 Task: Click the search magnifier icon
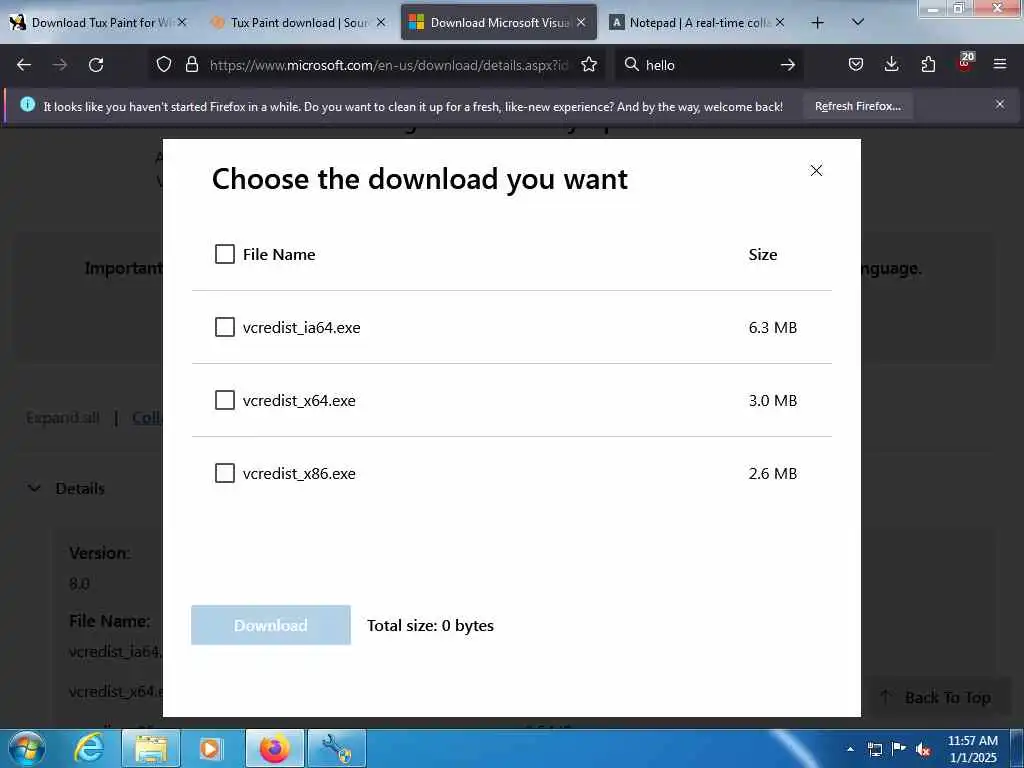[632, 65]
